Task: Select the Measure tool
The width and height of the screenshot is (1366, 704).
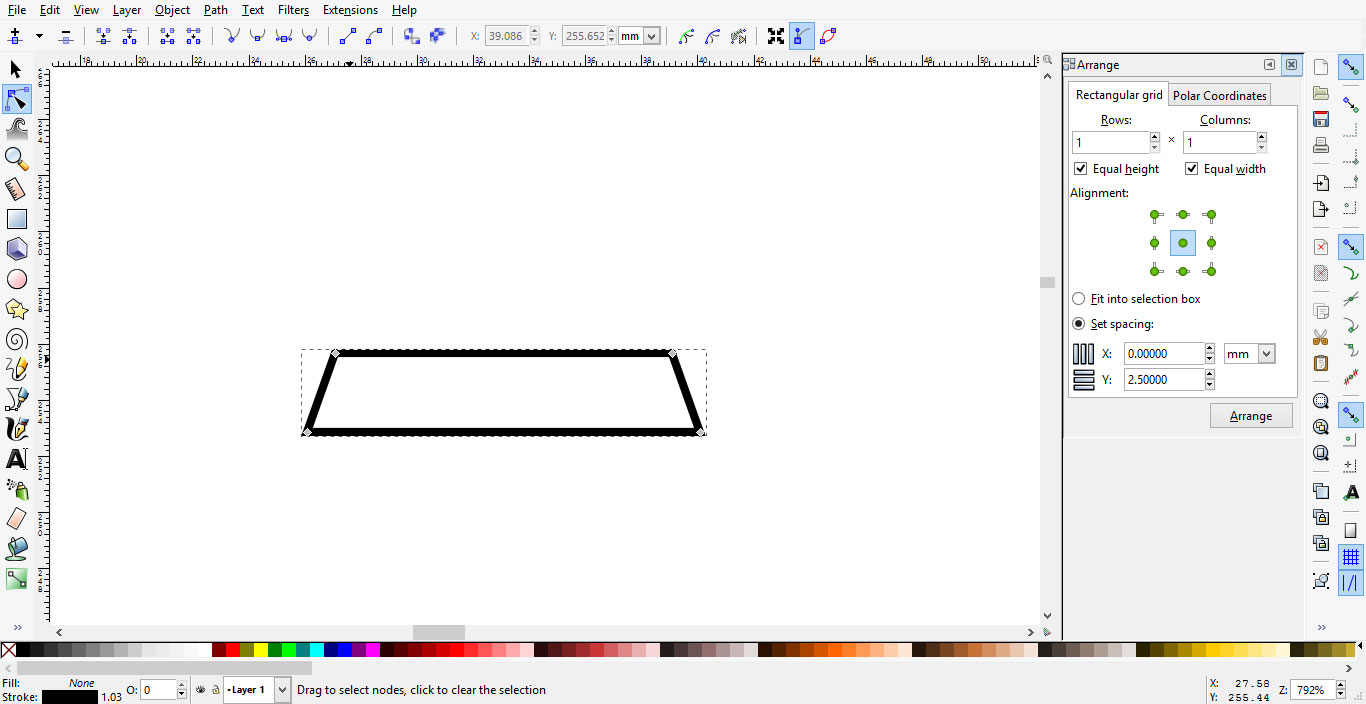Action: [x=16, y=189]
